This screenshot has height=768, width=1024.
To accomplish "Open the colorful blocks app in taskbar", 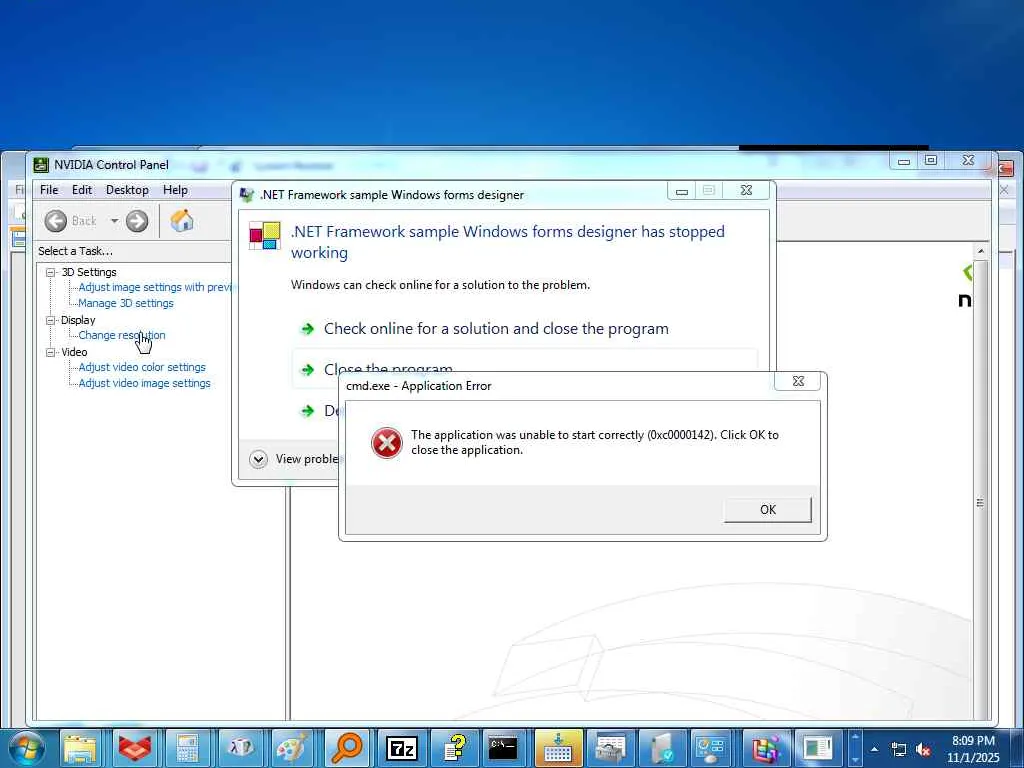I will [765, 748].
